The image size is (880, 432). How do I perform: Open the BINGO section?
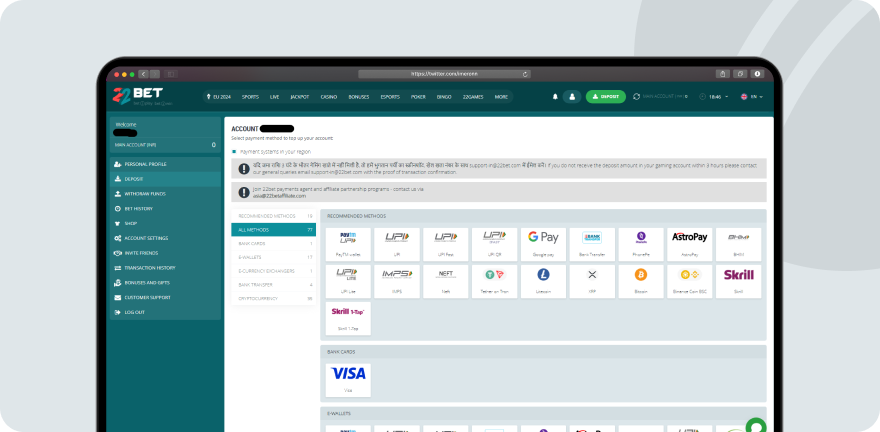click(444, 96)
